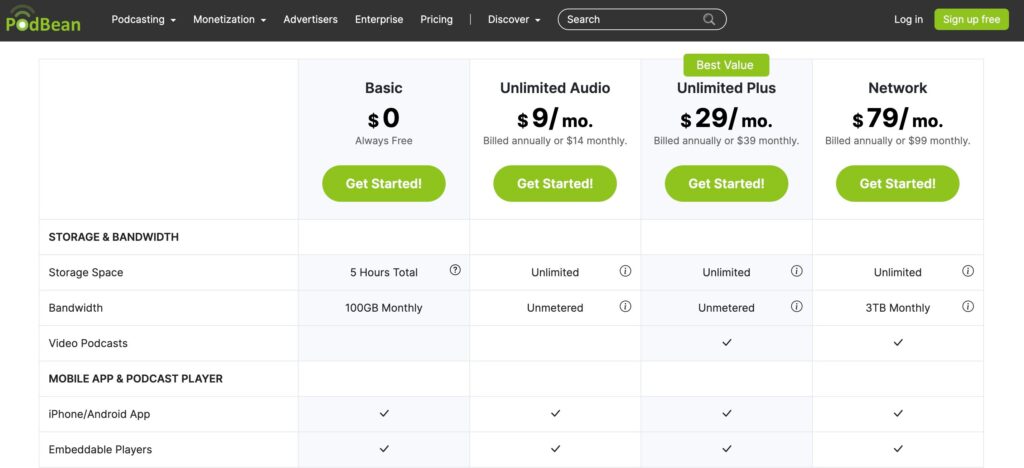Click 'Billed annually or $99 monthly' text
Screen dimensions: 1024x468
897,140
